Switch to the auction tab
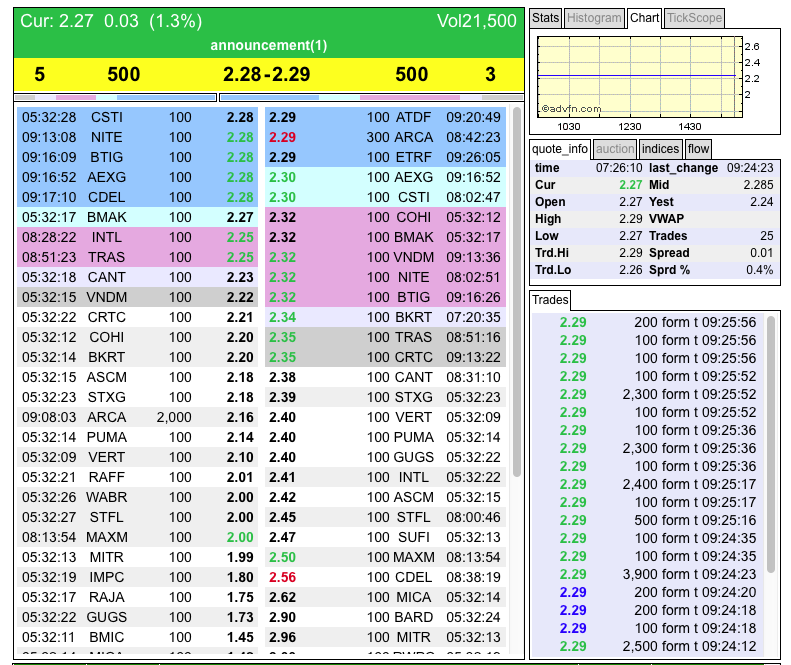 point(615,149)
